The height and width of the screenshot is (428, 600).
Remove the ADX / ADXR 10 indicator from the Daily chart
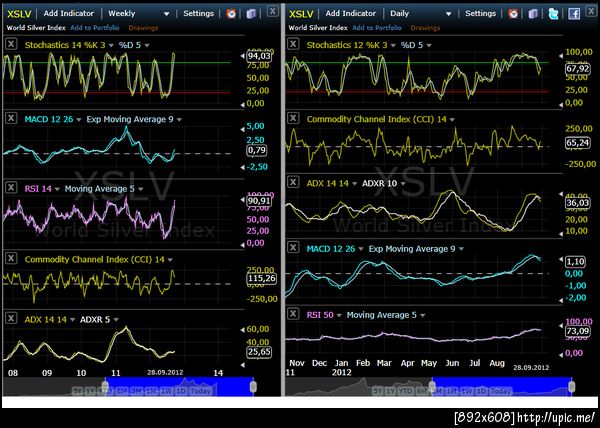293,182
